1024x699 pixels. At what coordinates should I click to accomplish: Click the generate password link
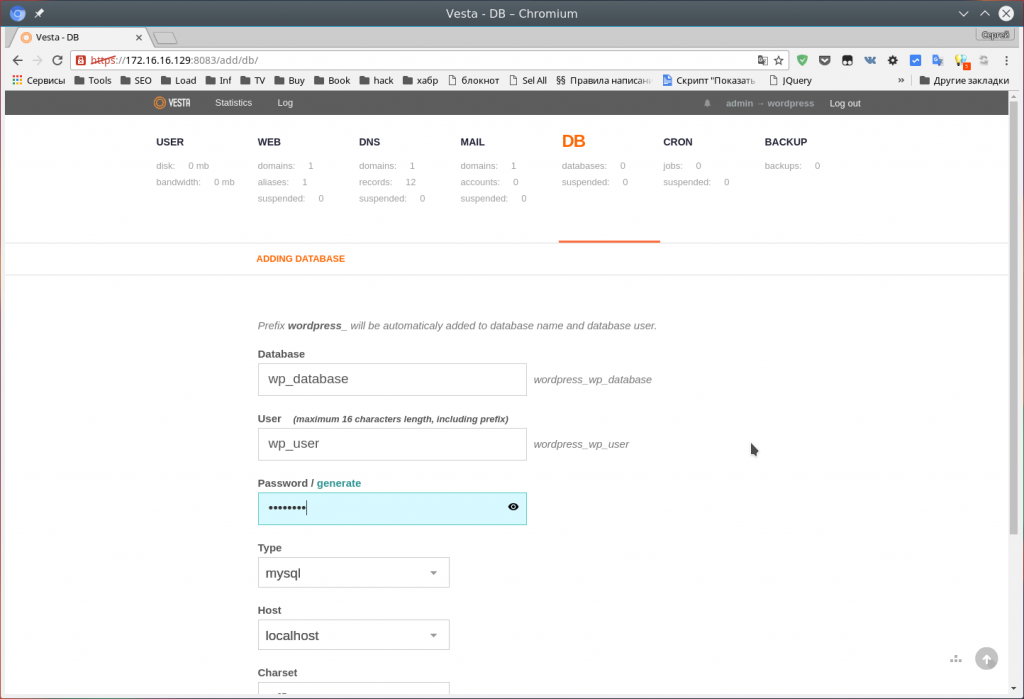click(x=339, y=483)
